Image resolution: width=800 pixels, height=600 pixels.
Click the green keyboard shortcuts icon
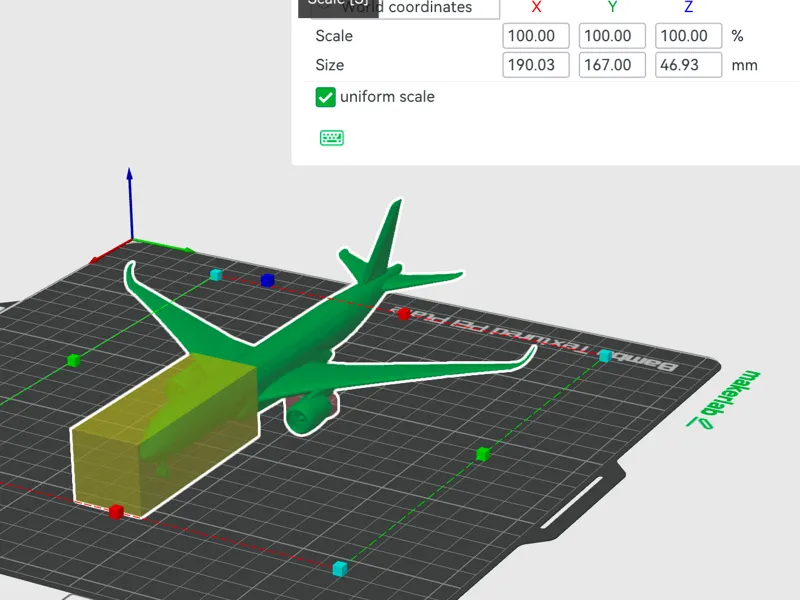[x=332, y=138]
